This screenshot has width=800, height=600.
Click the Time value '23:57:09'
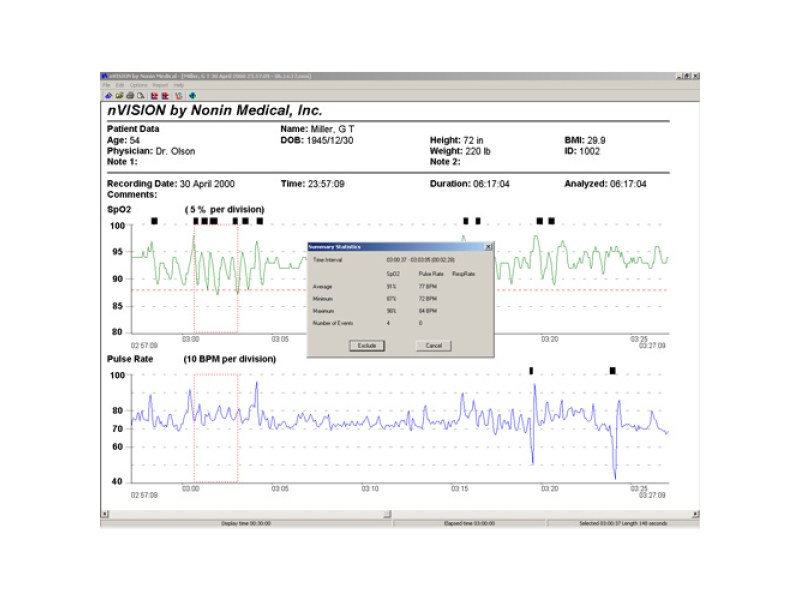326,184
